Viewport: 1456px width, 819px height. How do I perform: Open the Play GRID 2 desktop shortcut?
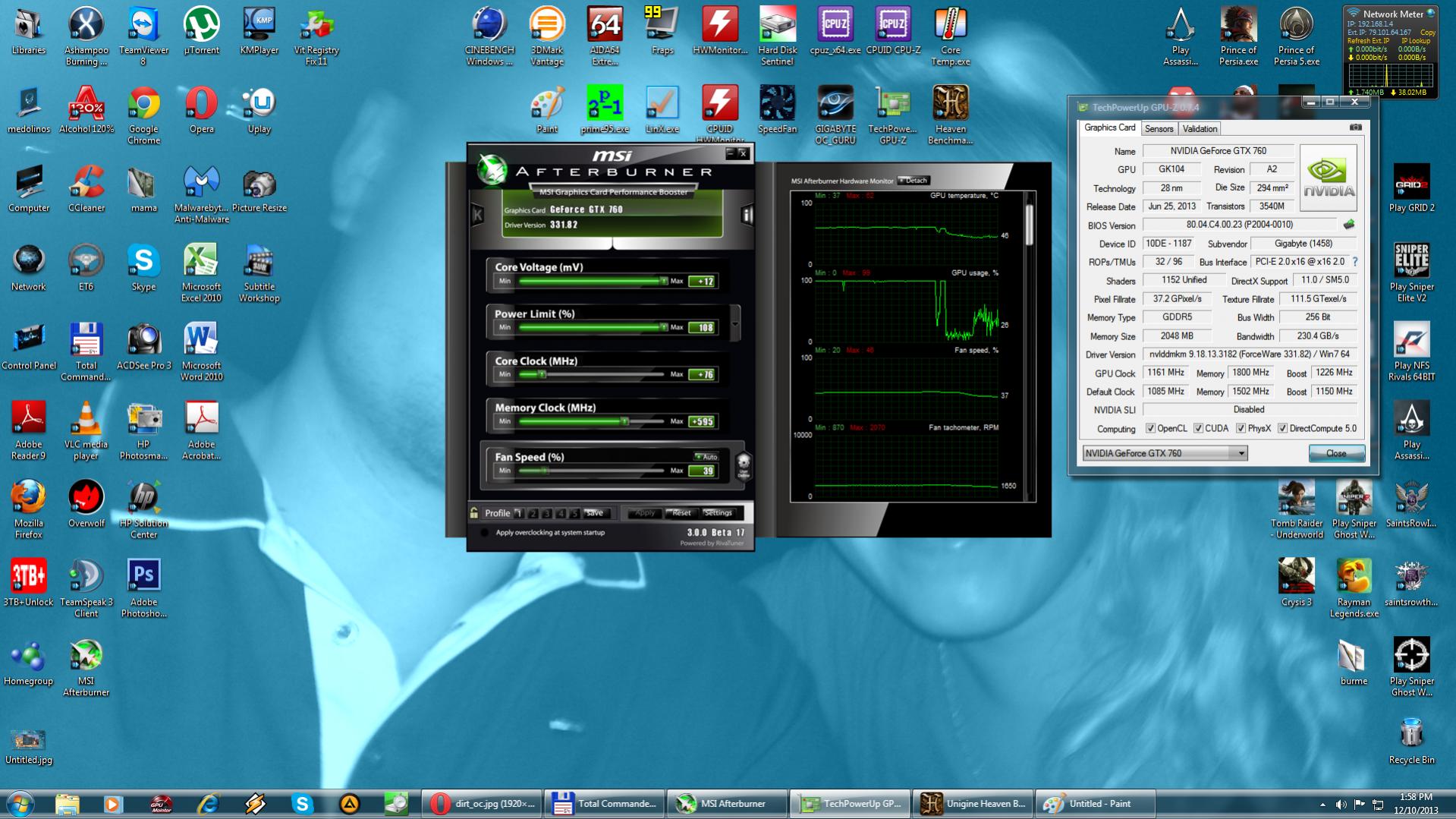tap(1411, 187)
